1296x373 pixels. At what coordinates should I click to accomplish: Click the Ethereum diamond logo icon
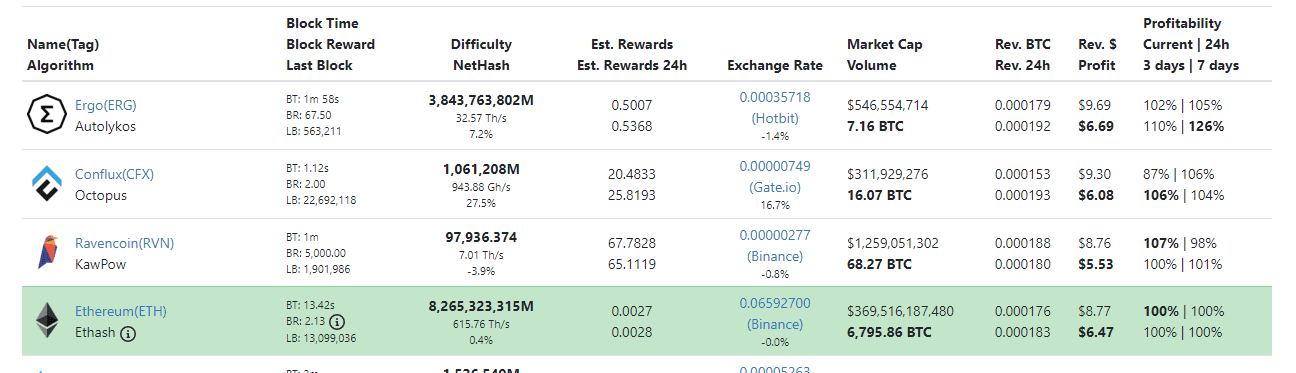[45, 321]
